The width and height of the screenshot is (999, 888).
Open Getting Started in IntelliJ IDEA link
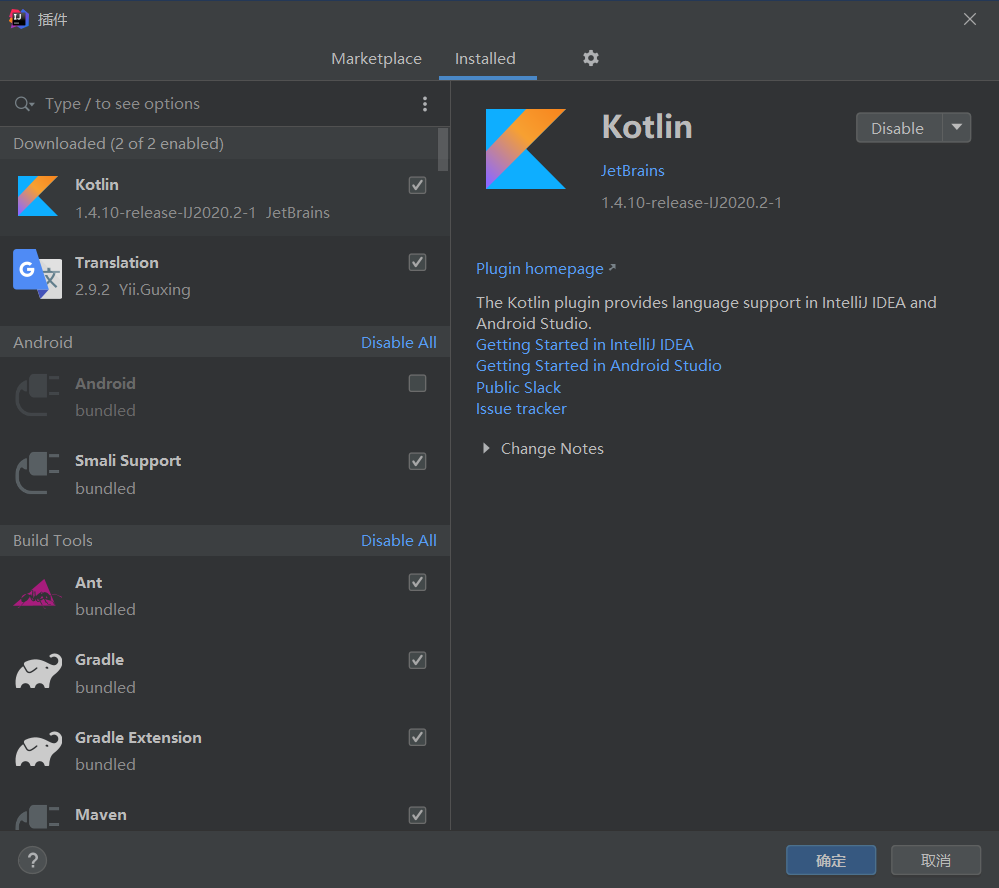584,345
